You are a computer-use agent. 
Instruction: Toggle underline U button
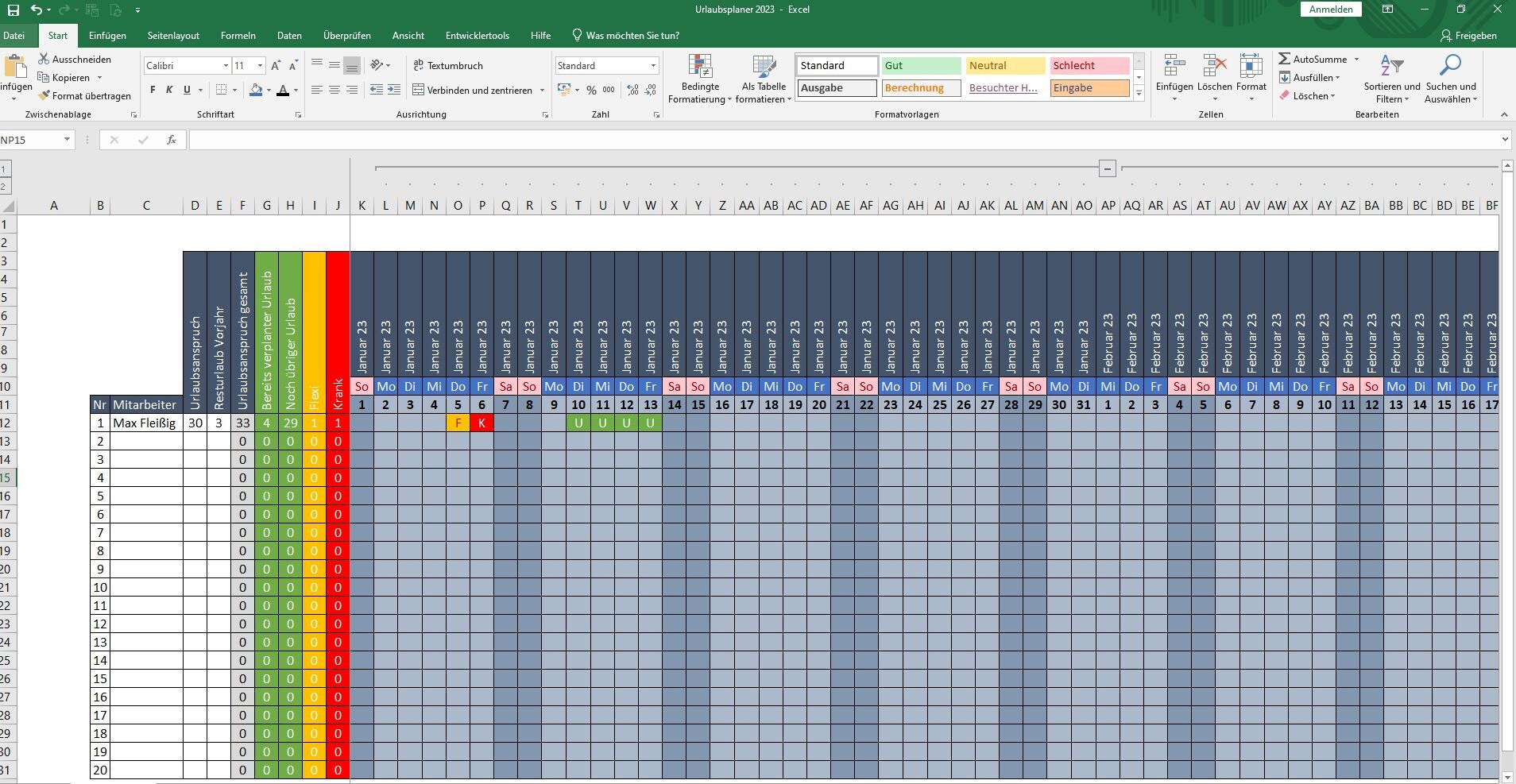coord(187,90)
